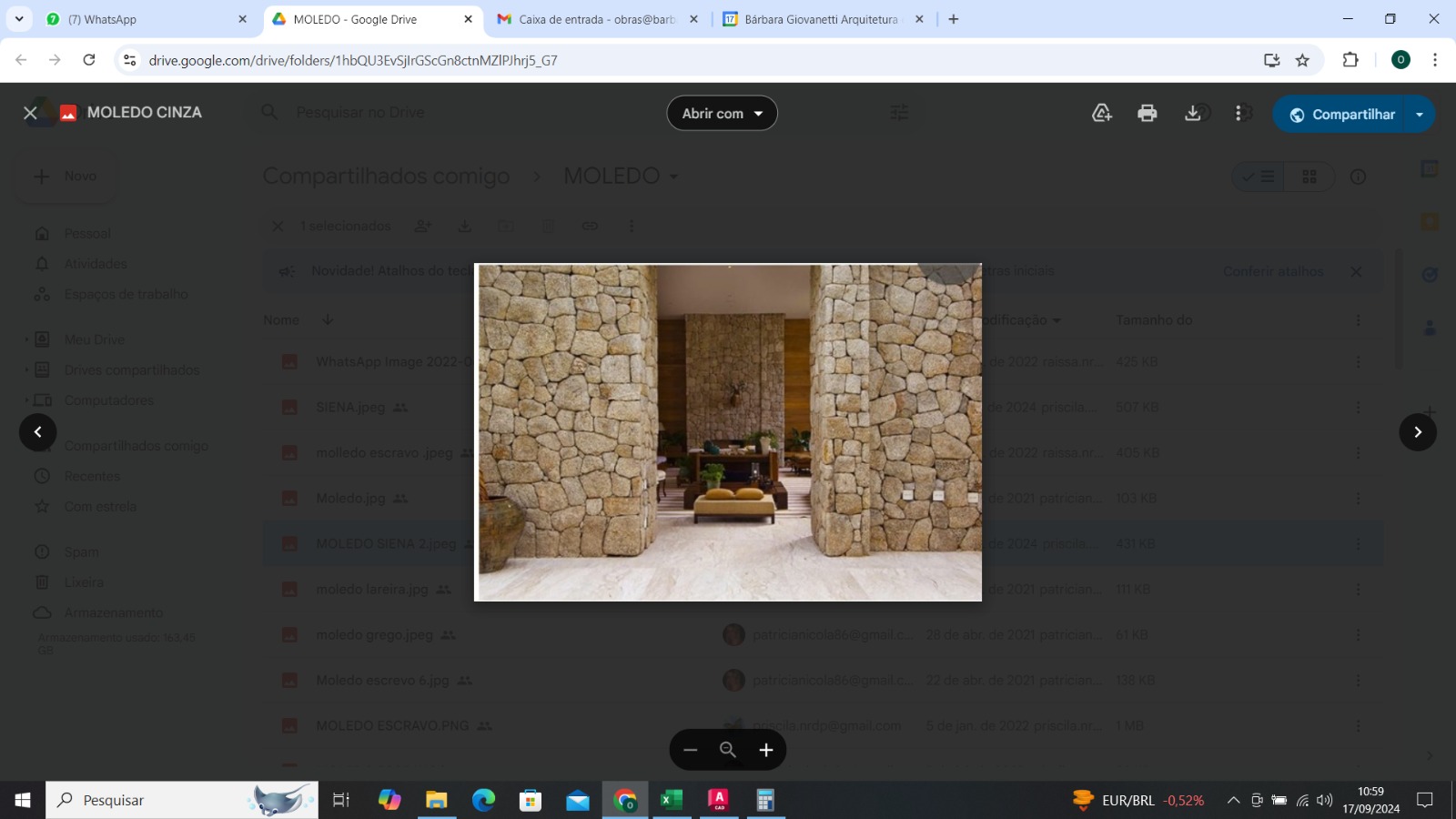Expand the Compartilhar dropdown arrow
This screenshot has width=1456, height=819.
(x=1420, y=115)
